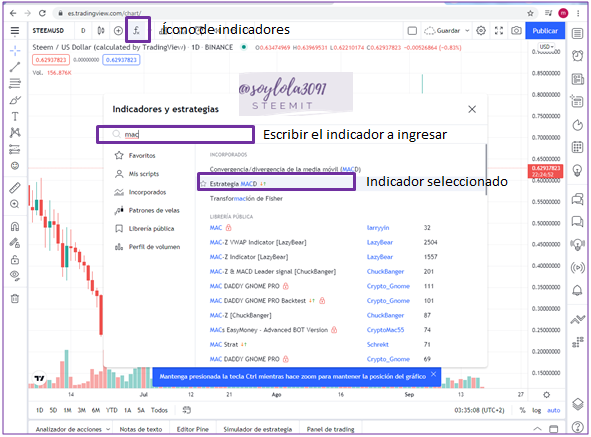591x437 pixels.
Task: Open the indicators fx icon
Action: click(136, 30)
